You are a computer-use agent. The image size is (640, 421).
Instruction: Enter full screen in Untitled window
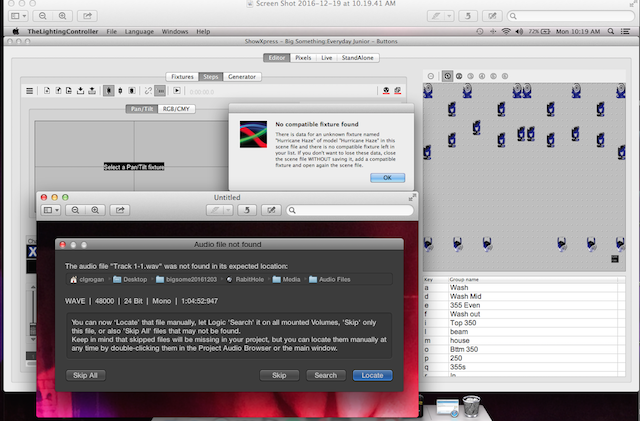412,198
